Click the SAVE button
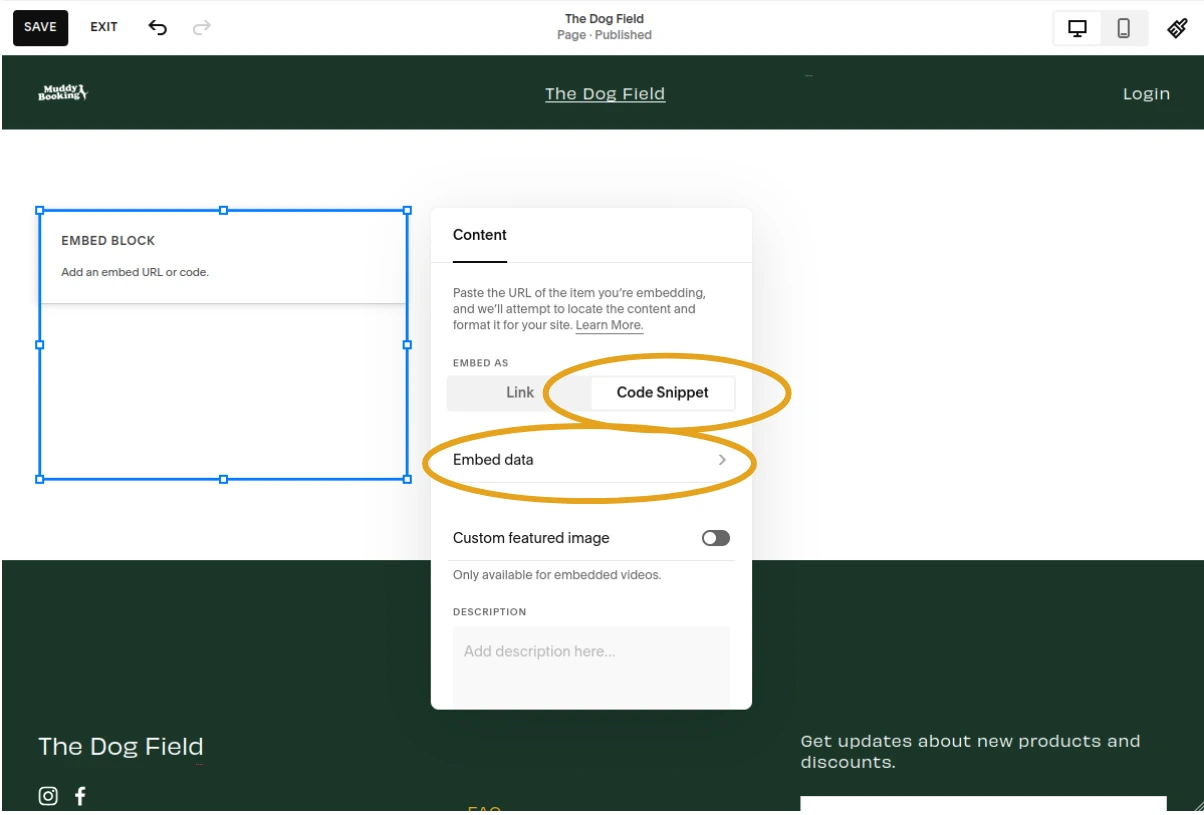Viewport: 1204px width, 815px height. [39, 27]
